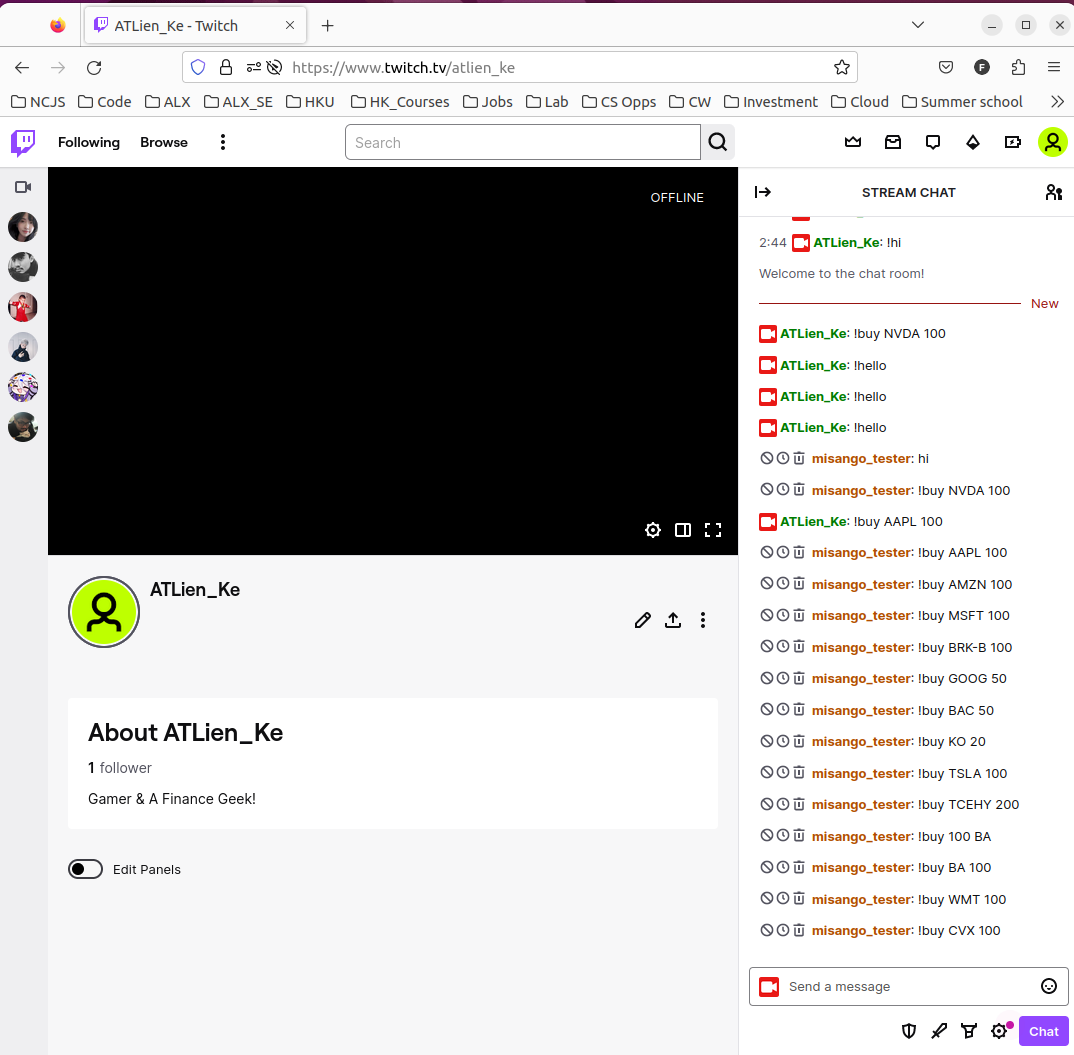The image size is (1074, 1055).
Task: Reload the page
Action: pos(94,67)
